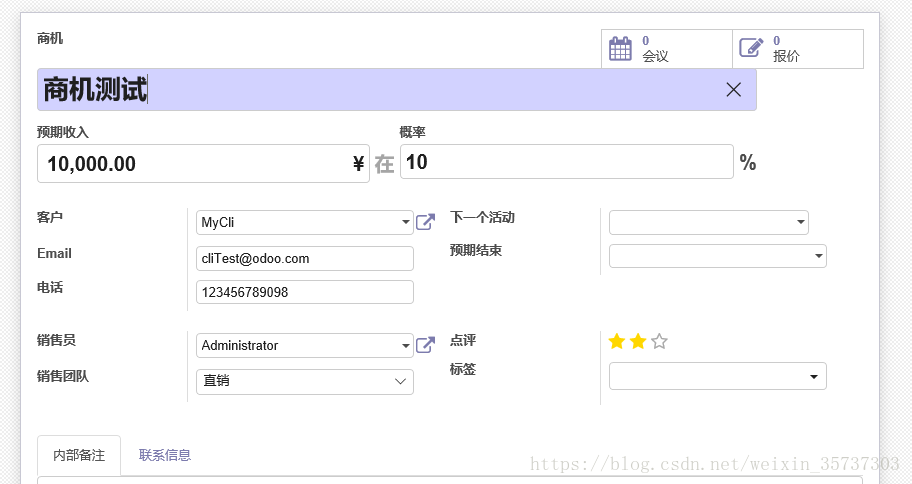Click the 0 报价 stat button text

786,49
